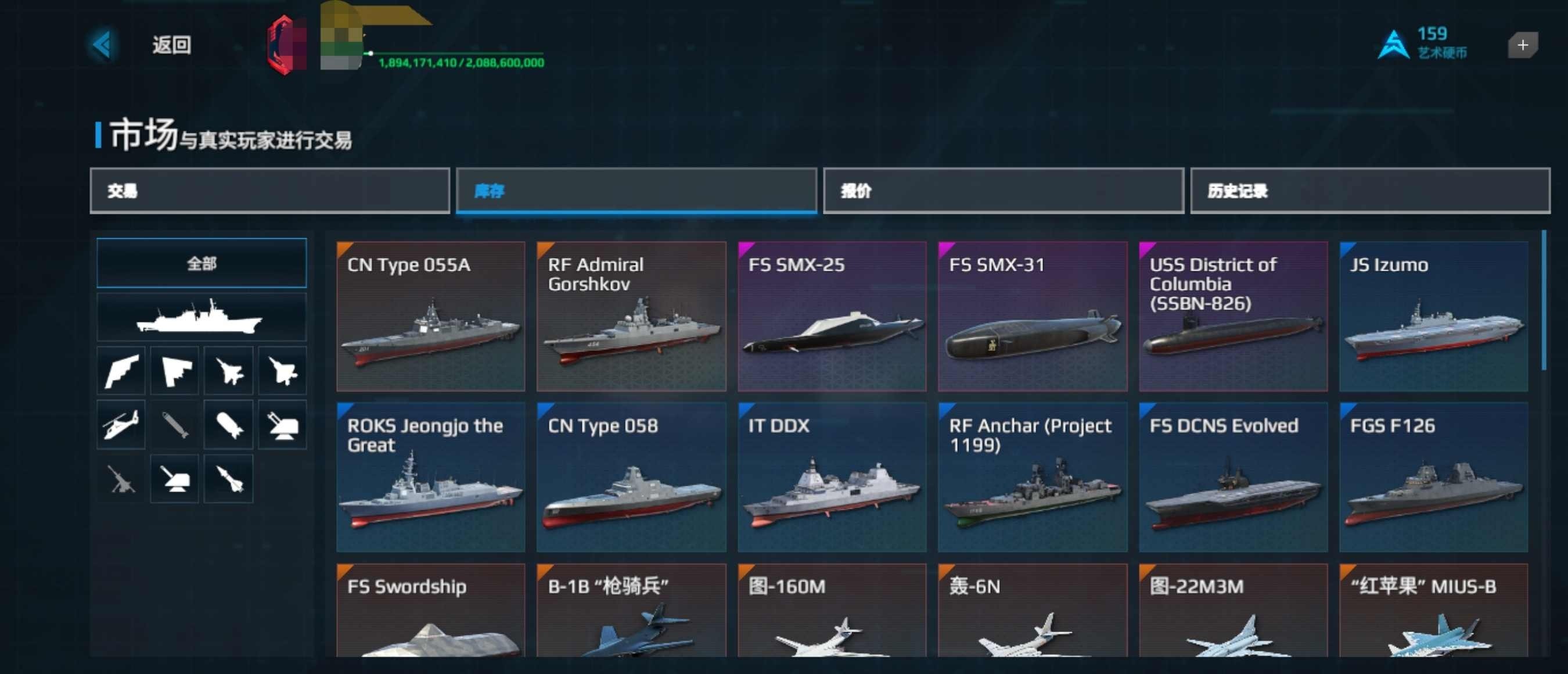Open the FS SMX-31 submarine card
Viewport: 1568px width, 674px height.
click(x=1033, y=316)
